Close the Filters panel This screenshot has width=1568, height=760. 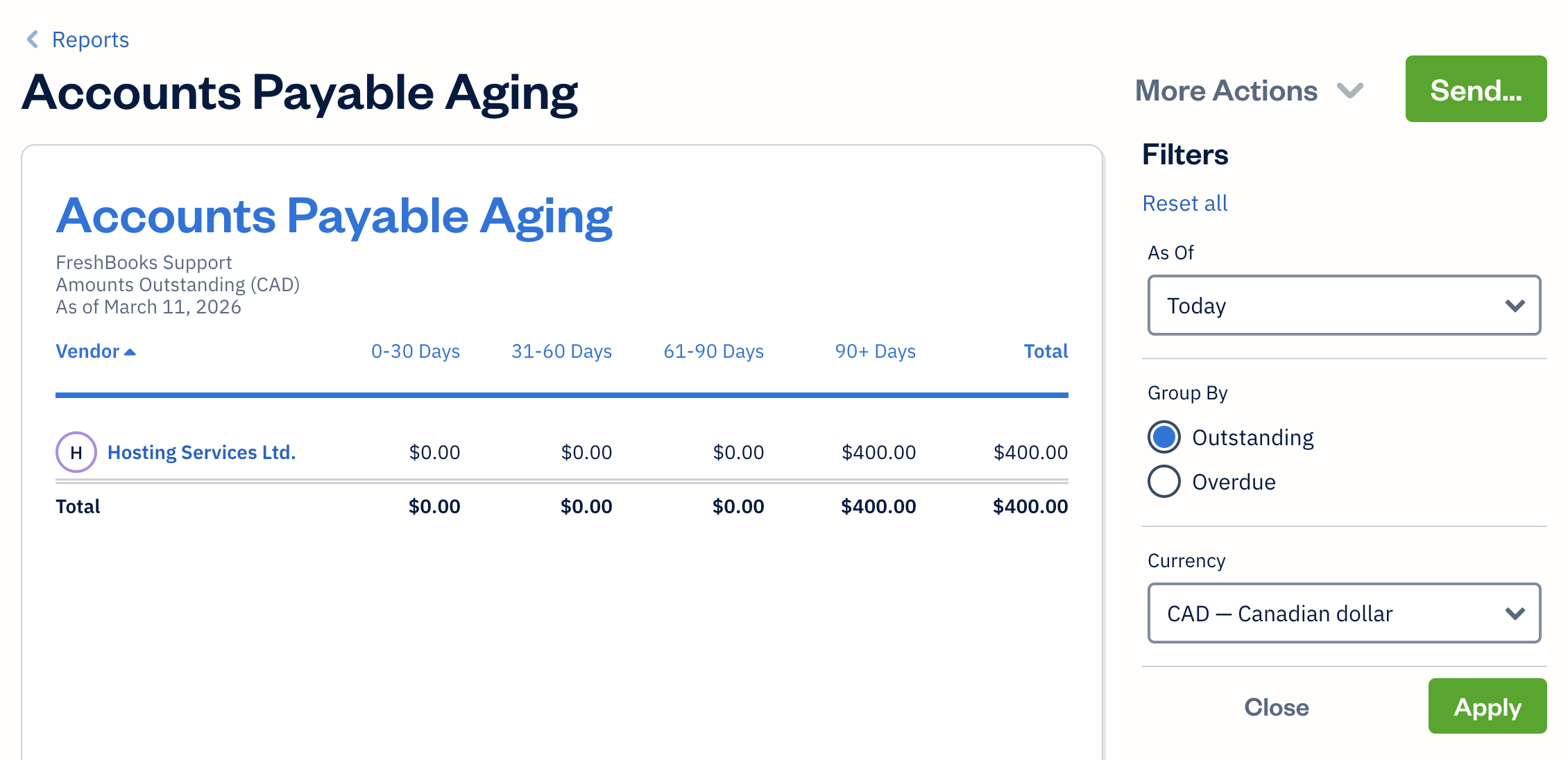[1277, 707]
